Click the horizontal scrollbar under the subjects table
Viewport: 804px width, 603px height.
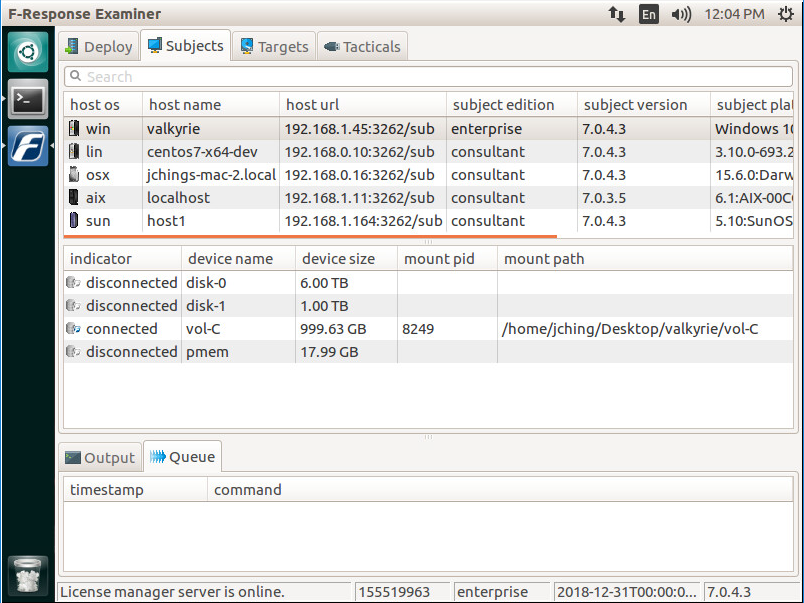[x=310, y=236]
